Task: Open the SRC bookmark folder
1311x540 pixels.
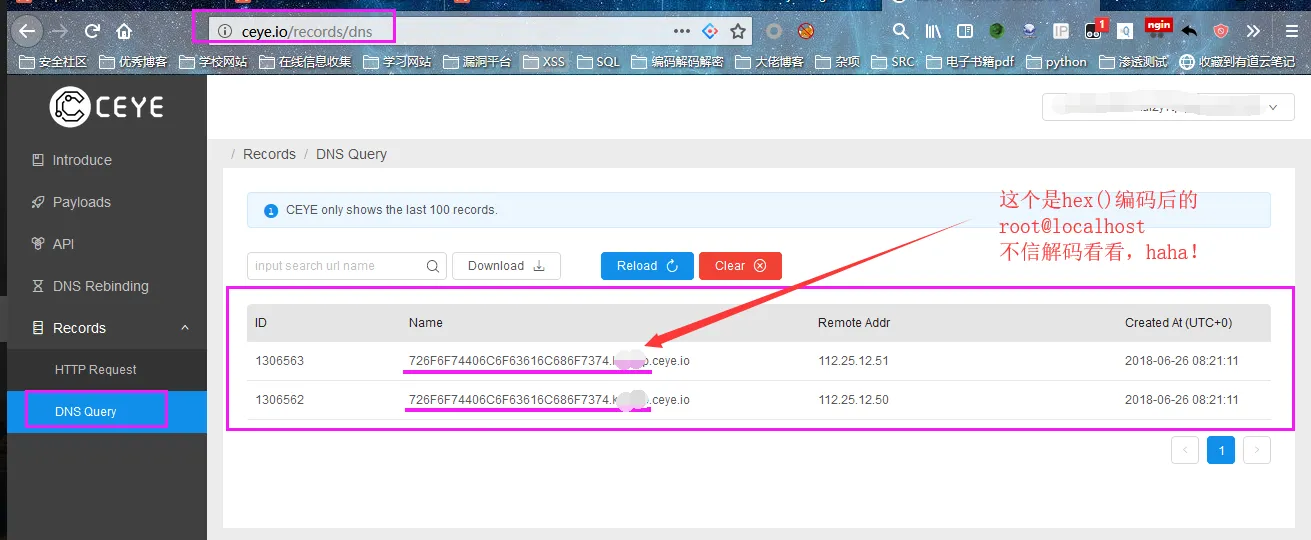Action: click(892, 61)
